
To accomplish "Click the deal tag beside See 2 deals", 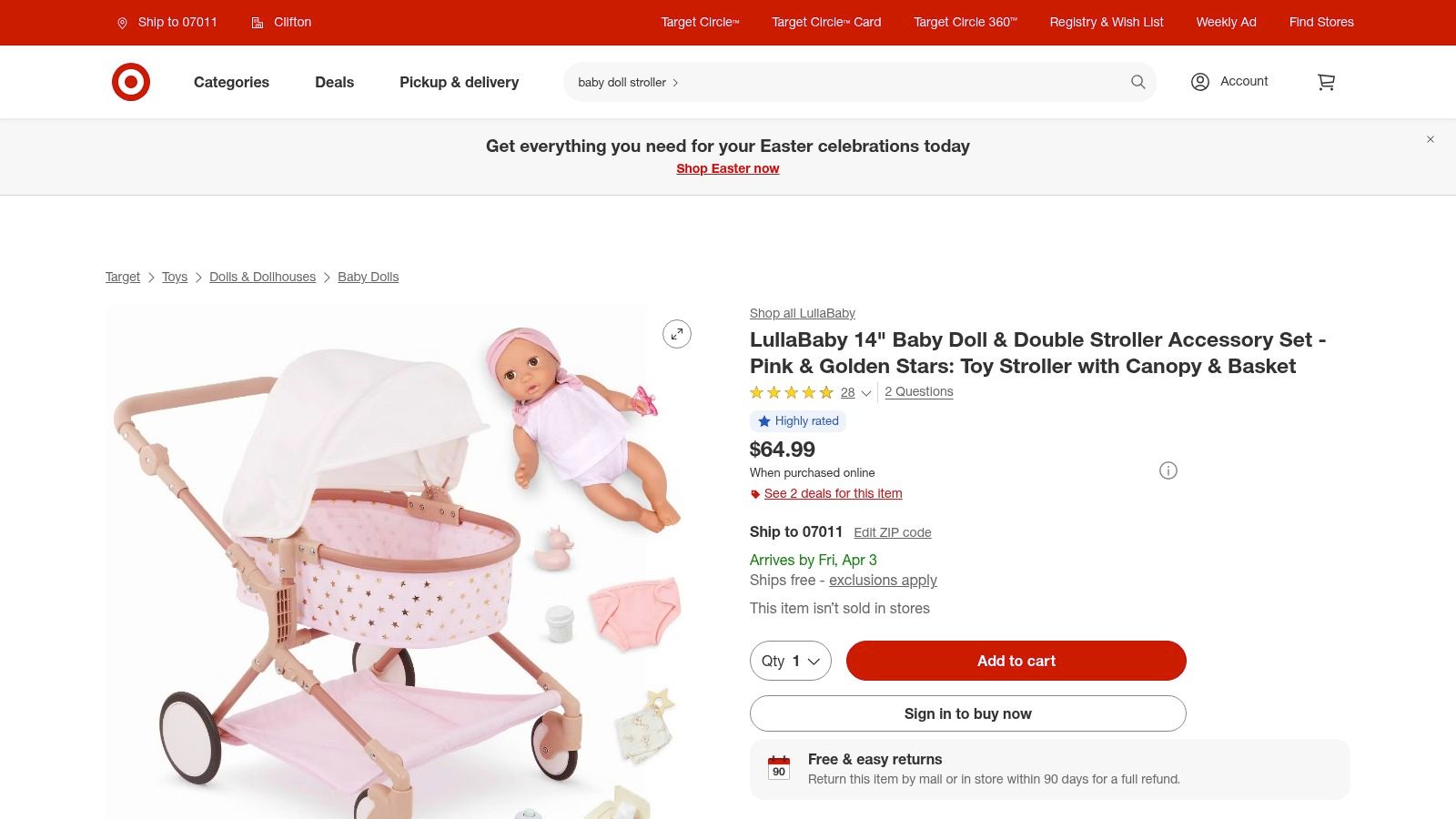I will 753,494.
